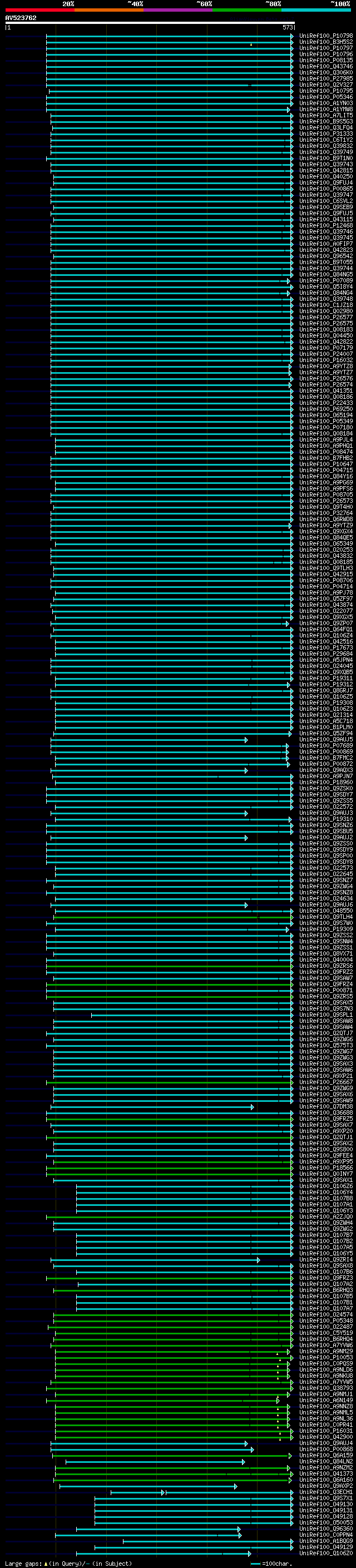The width and height of the screenshot is (356, 1568).
Task: Open hit UniRef100_P26667
Action: (325, 1082)
